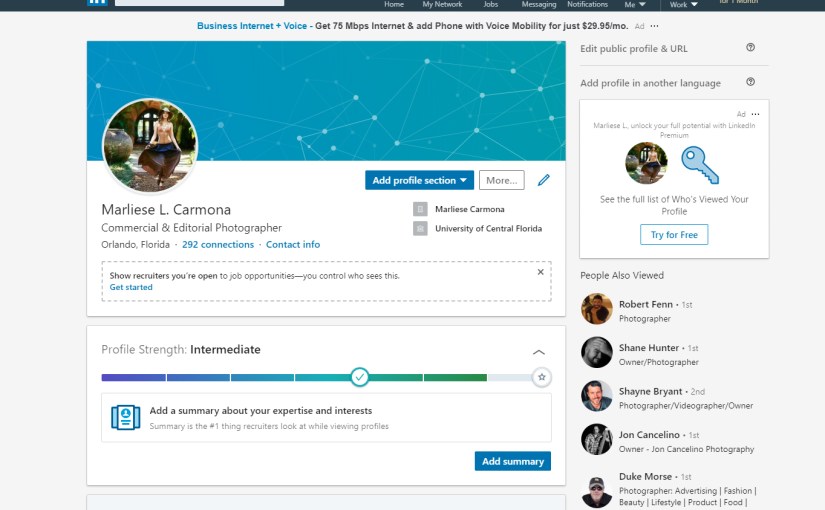Click the green segment of strength bar
This screenshot has height=510, width=825.
tap(455, 377)
